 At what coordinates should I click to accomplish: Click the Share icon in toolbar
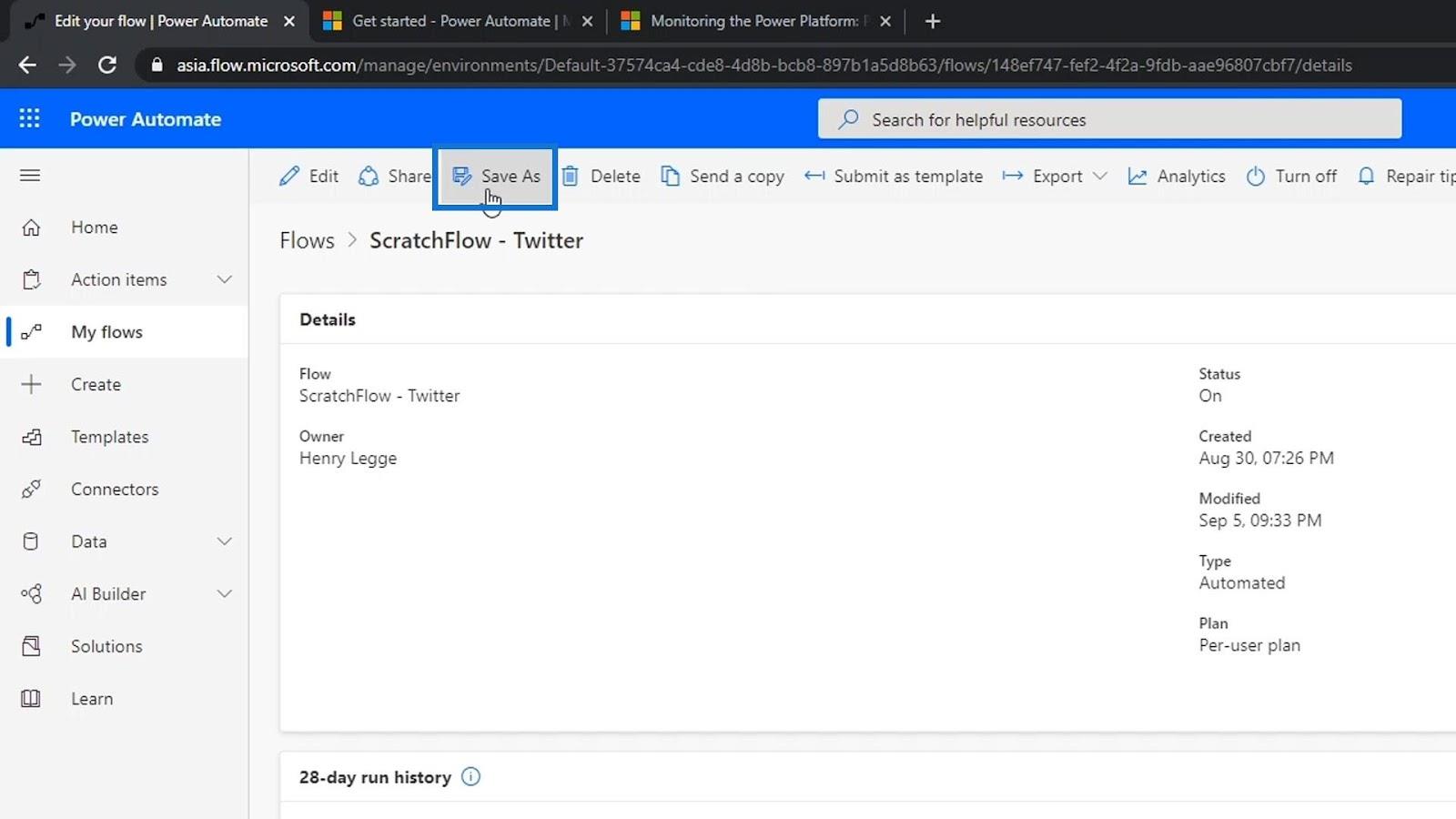[x=369, y=176]
